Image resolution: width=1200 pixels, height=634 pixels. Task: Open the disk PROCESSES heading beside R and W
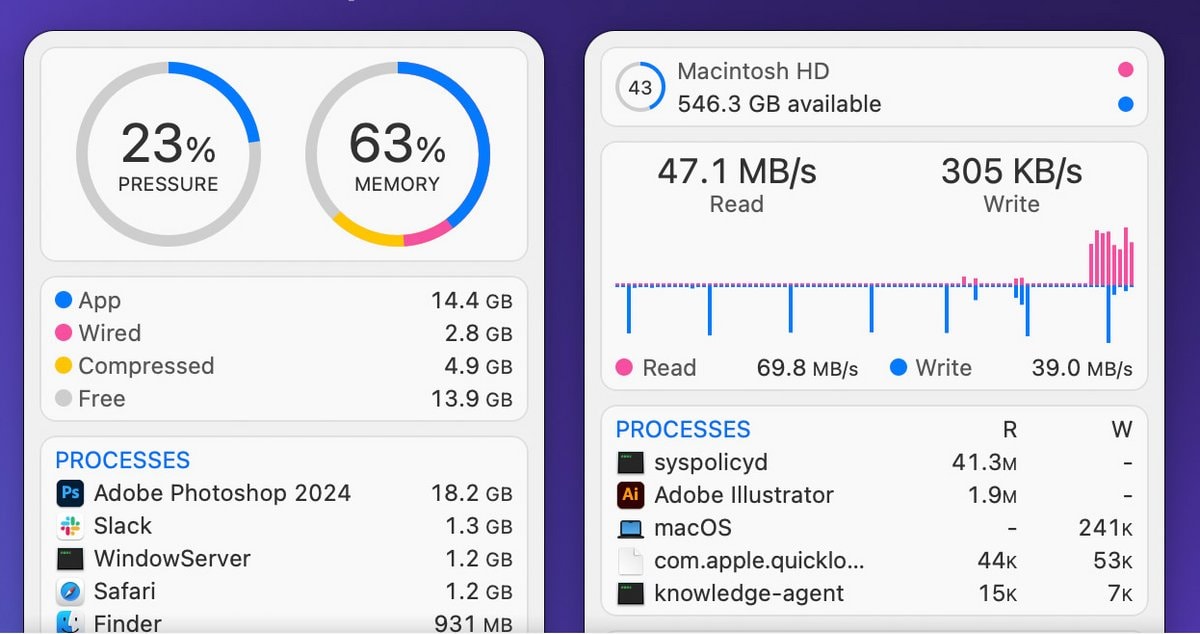click(682, 429)
